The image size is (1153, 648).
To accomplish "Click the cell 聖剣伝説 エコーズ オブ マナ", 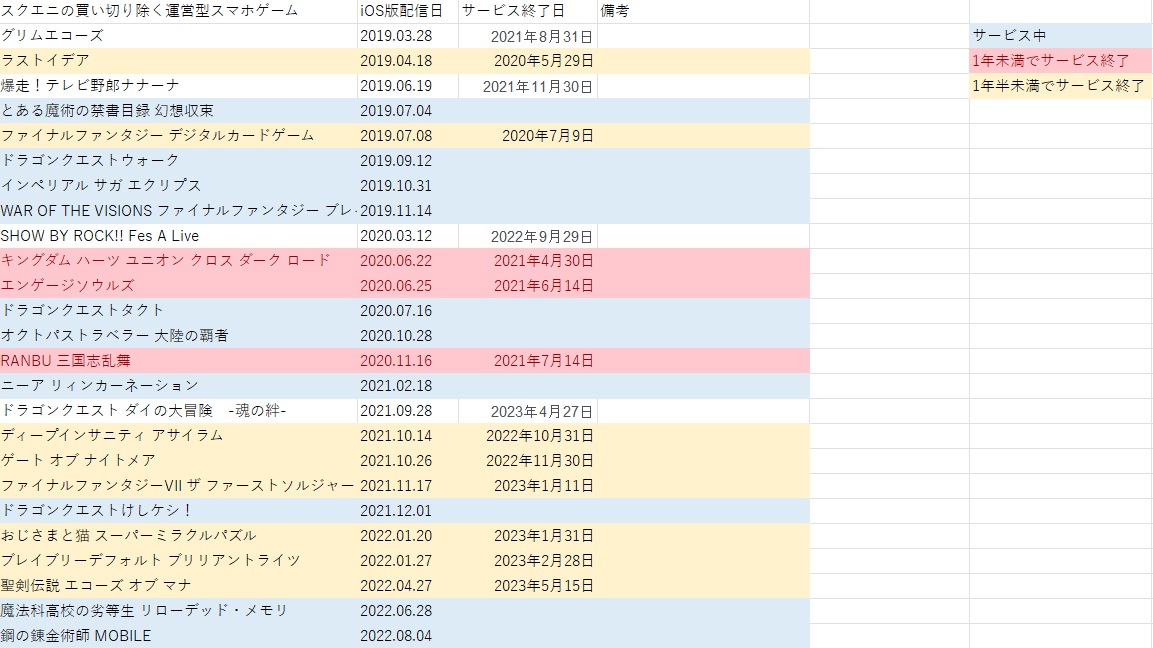I will (x=179, y=586).
